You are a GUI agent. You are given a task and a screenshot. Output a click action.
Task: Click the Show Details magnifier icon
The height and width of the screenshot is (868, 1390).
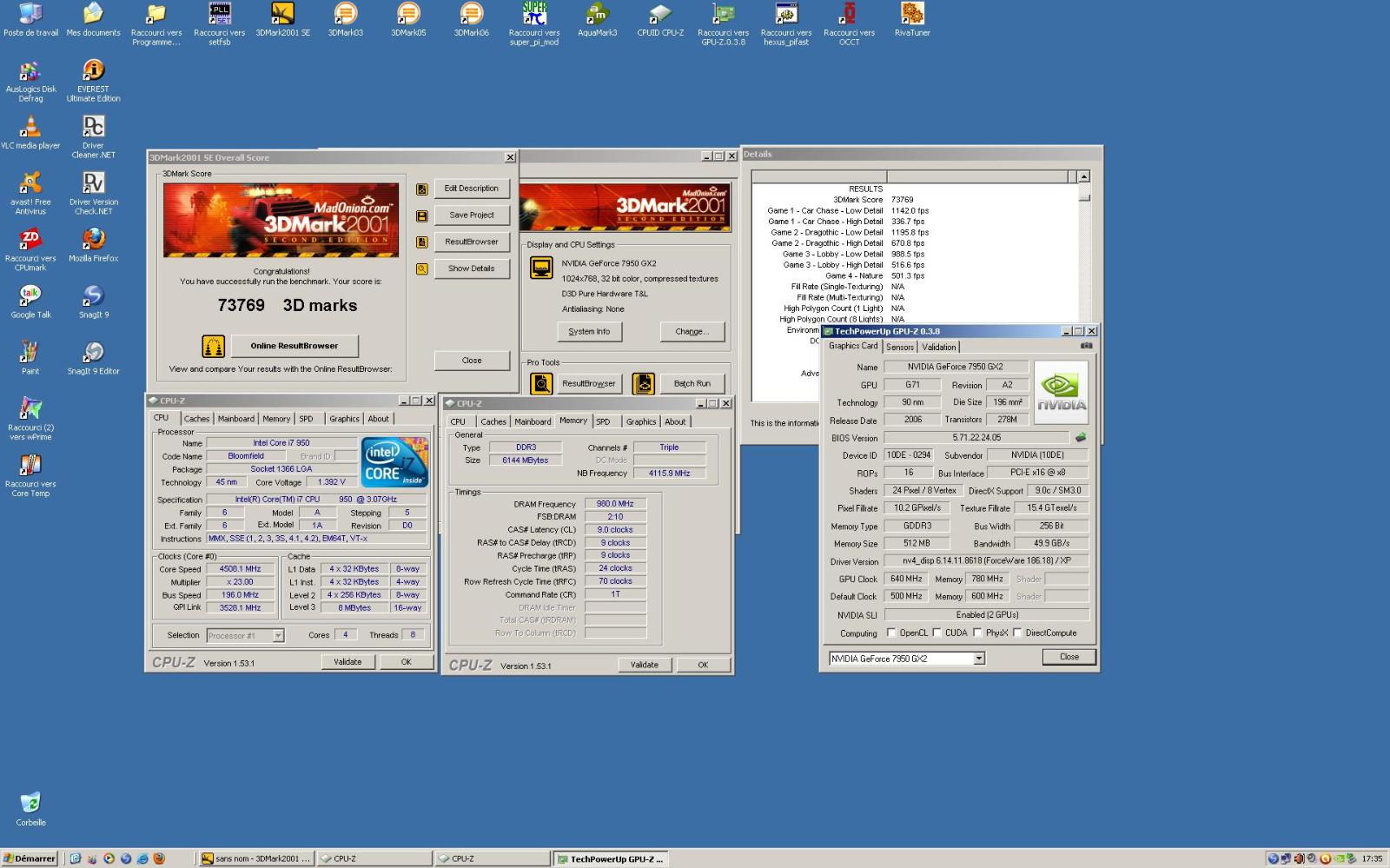(422, 269)
